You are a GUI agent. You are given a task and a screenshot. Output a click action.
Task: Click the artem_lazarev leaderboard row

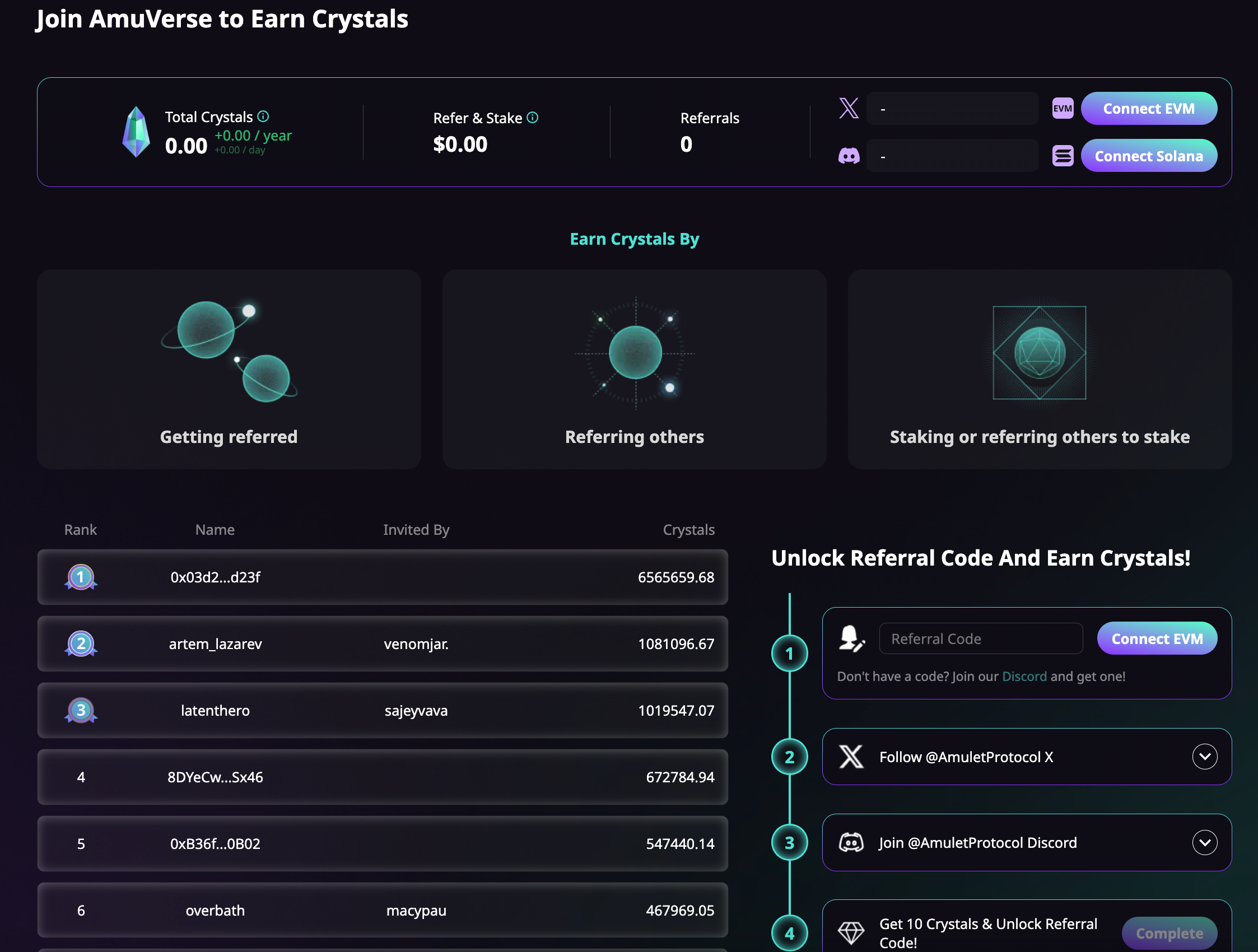(382, 644)
